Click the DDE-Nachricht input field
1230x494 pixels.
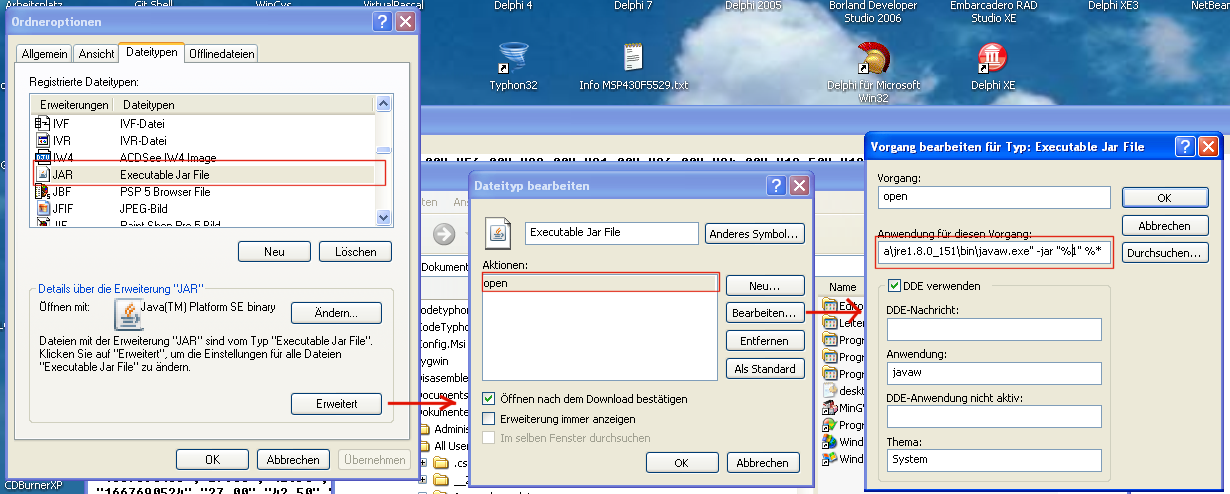pos(993,329)
